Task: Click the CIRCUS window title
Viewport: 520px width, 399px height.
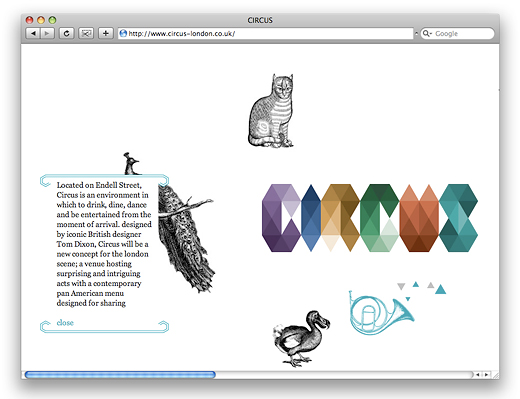Action: (260, 20)
